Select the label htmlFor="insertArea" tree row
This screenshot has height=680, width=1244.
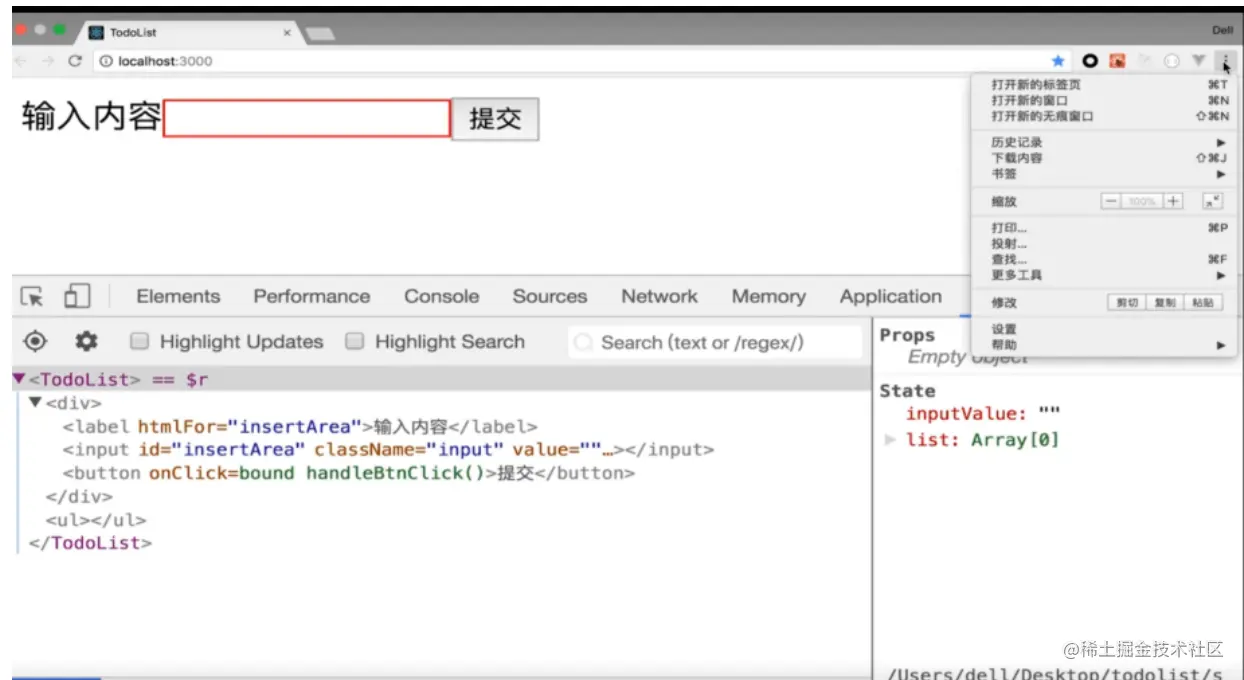point(299,426)
